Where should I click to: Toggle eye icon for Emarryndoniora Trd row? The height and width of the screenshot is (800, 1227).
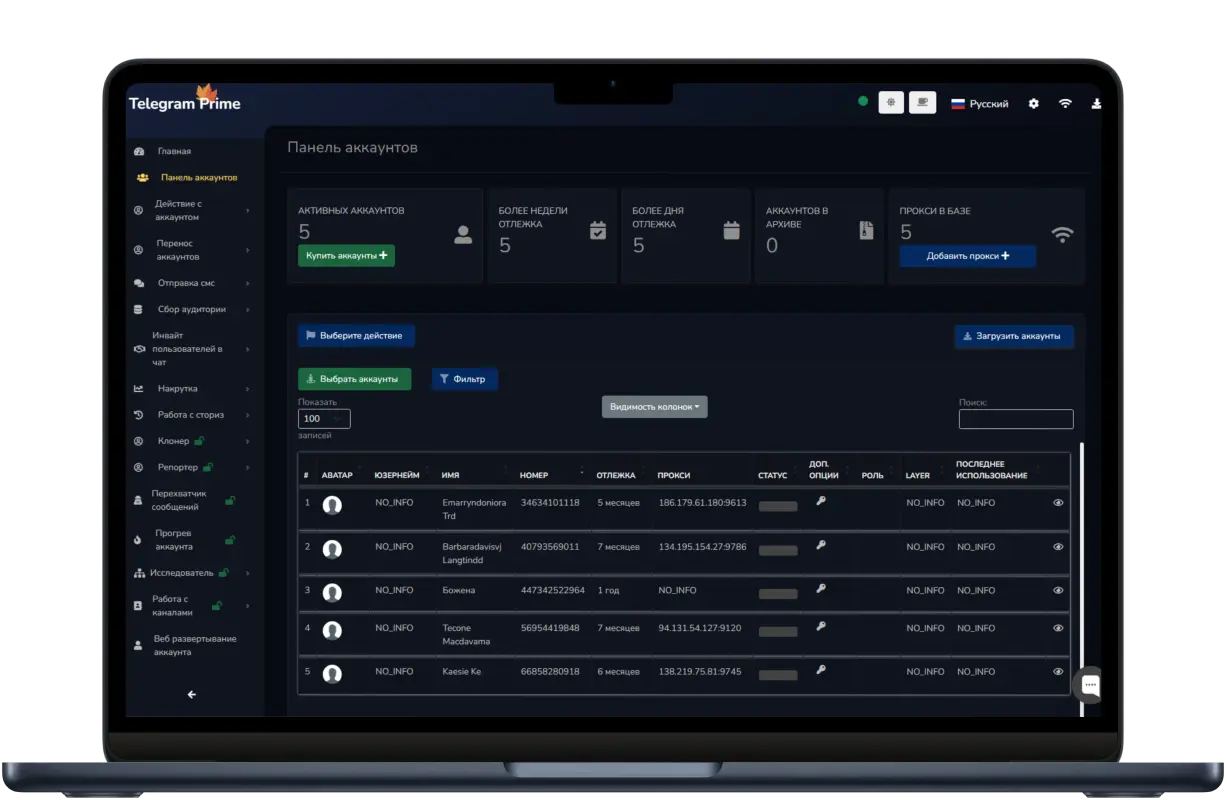[x=1058, y=503]
